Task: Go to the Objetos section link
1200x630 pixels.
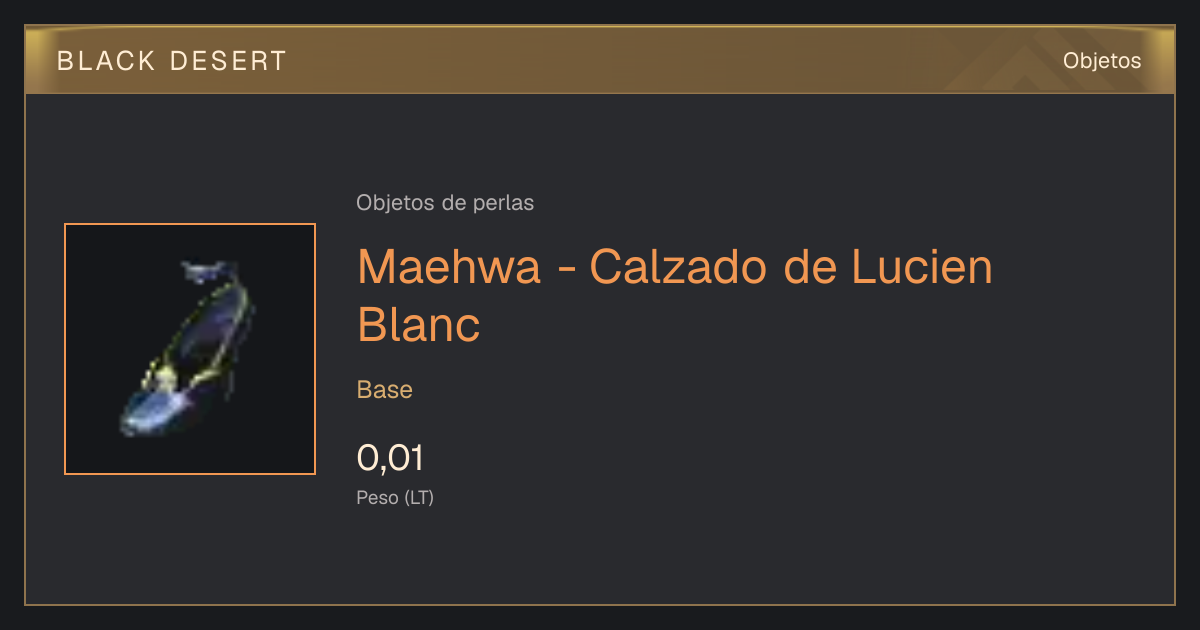Action: (x=1102, y=61)
